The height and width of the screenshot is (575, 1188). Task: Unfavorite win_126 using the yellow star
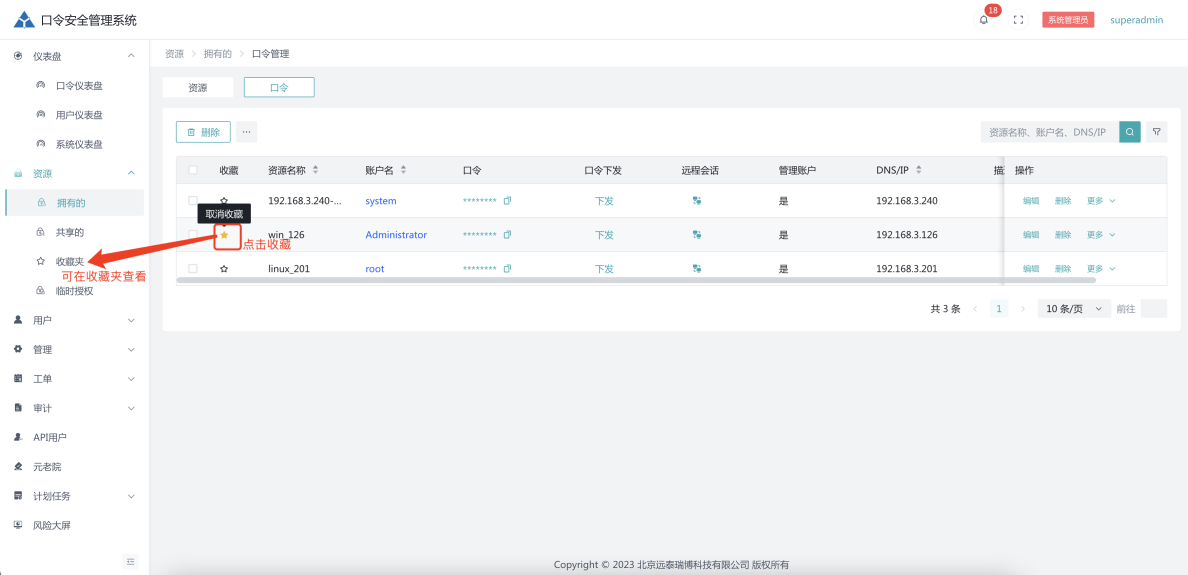(224, 235)
